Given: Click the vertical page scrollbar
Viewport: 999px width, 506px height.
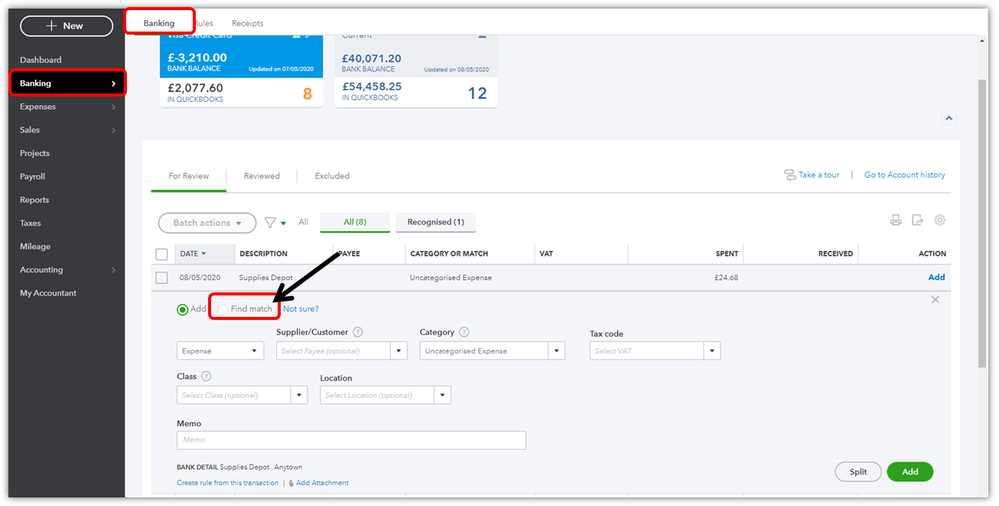Looking at the screenshot, I should click(x=982, y=223).
